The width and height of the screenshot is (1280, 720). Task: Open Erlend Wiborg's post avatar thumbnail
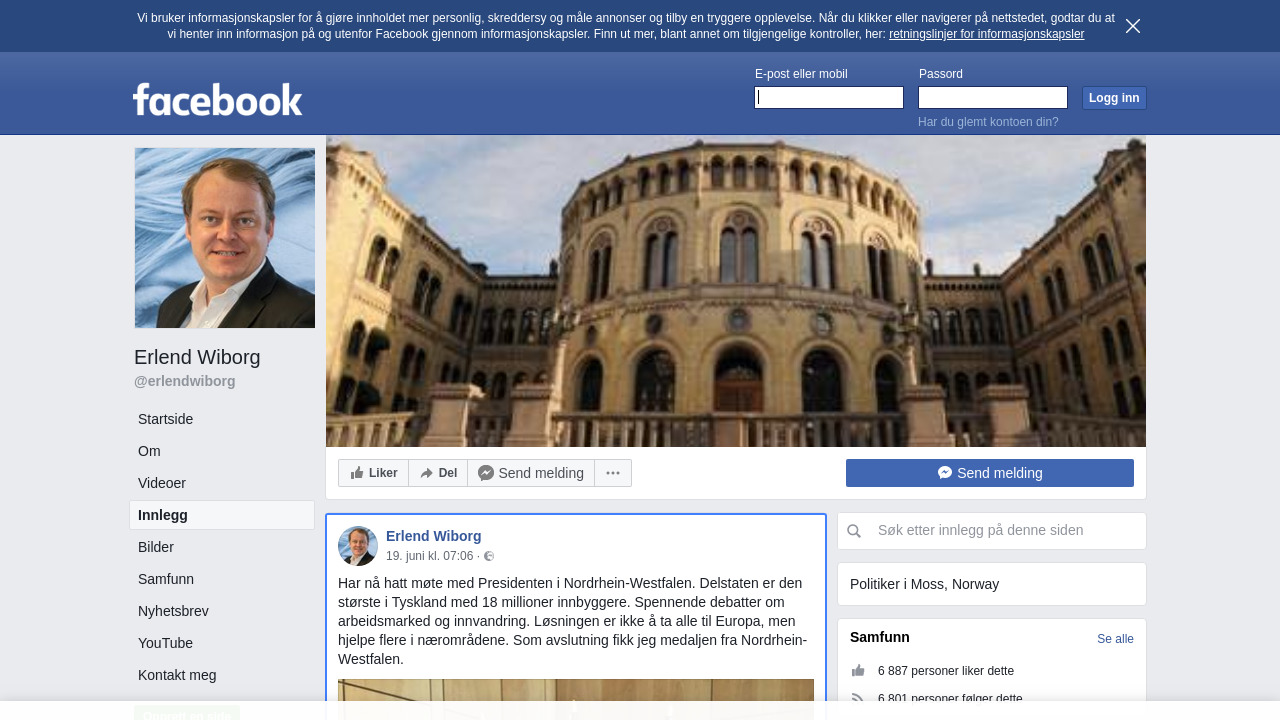coord(358,546)
